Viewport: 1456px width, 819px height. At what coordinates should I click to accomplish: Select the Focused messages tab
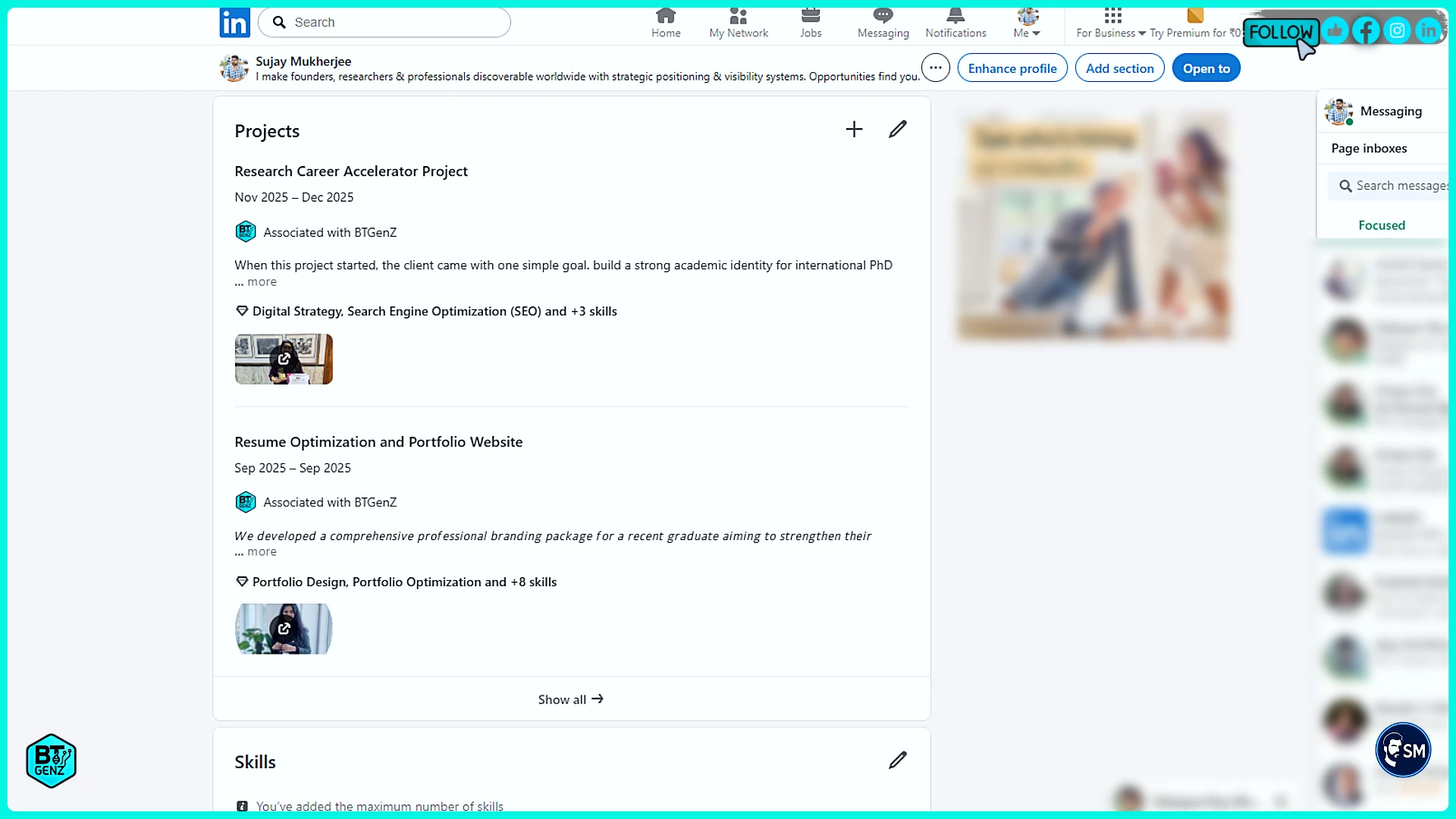pyautogui.click(x=1381, y=225)
